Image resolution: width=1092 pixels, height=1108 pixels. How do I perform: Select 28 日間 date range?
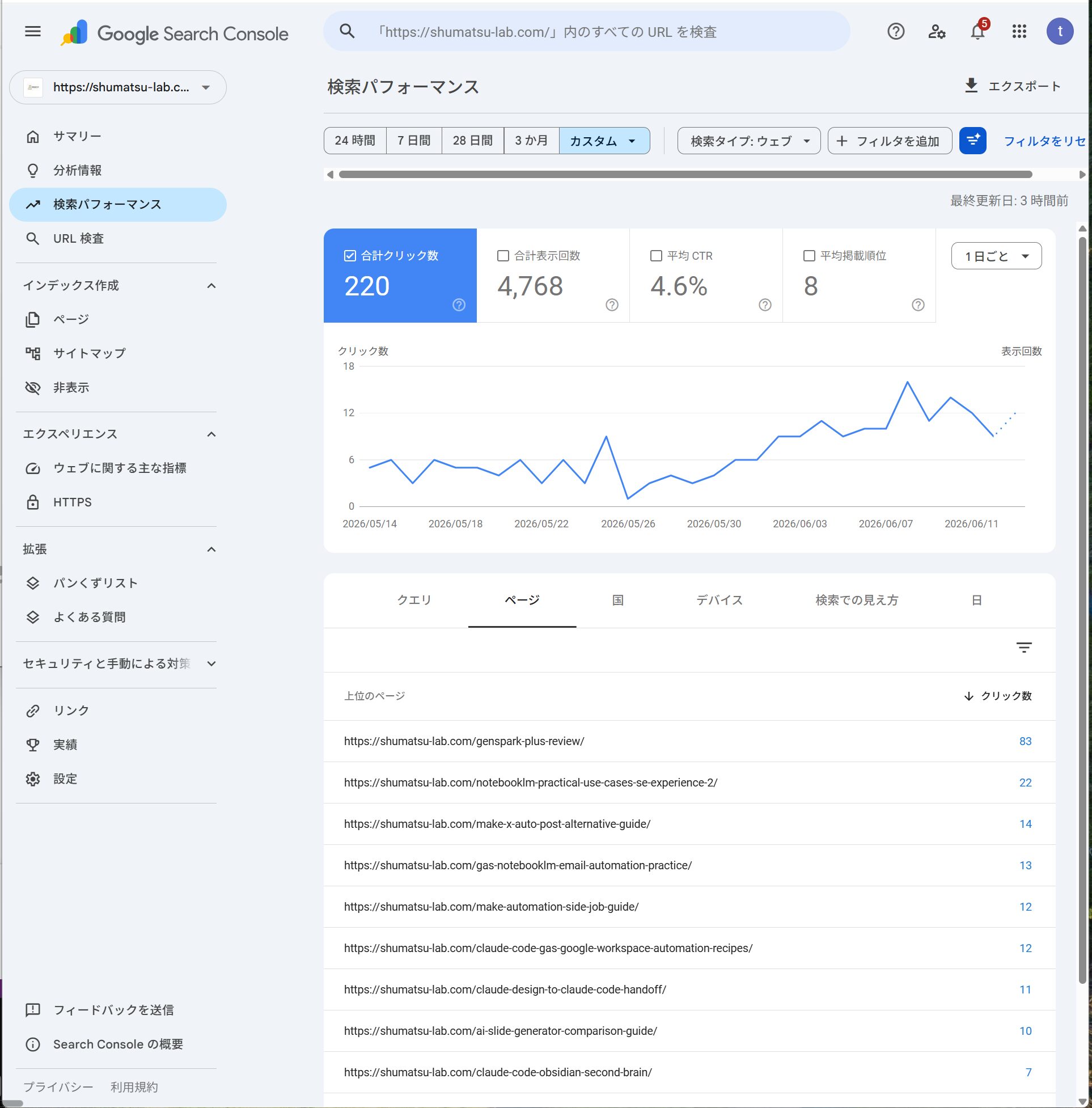tap(473, 141)
